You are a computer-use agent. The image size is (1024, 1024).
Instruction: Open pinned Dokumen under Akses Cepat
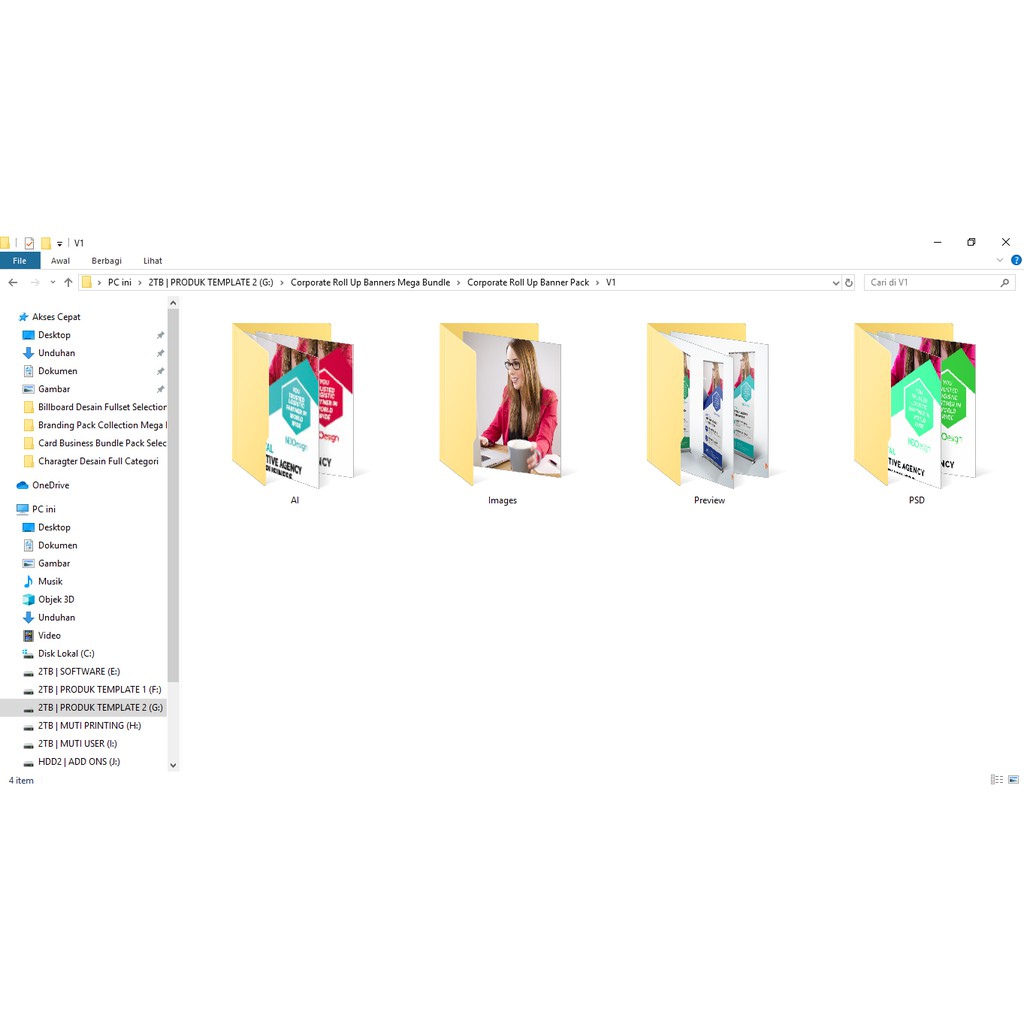point(57,371)
